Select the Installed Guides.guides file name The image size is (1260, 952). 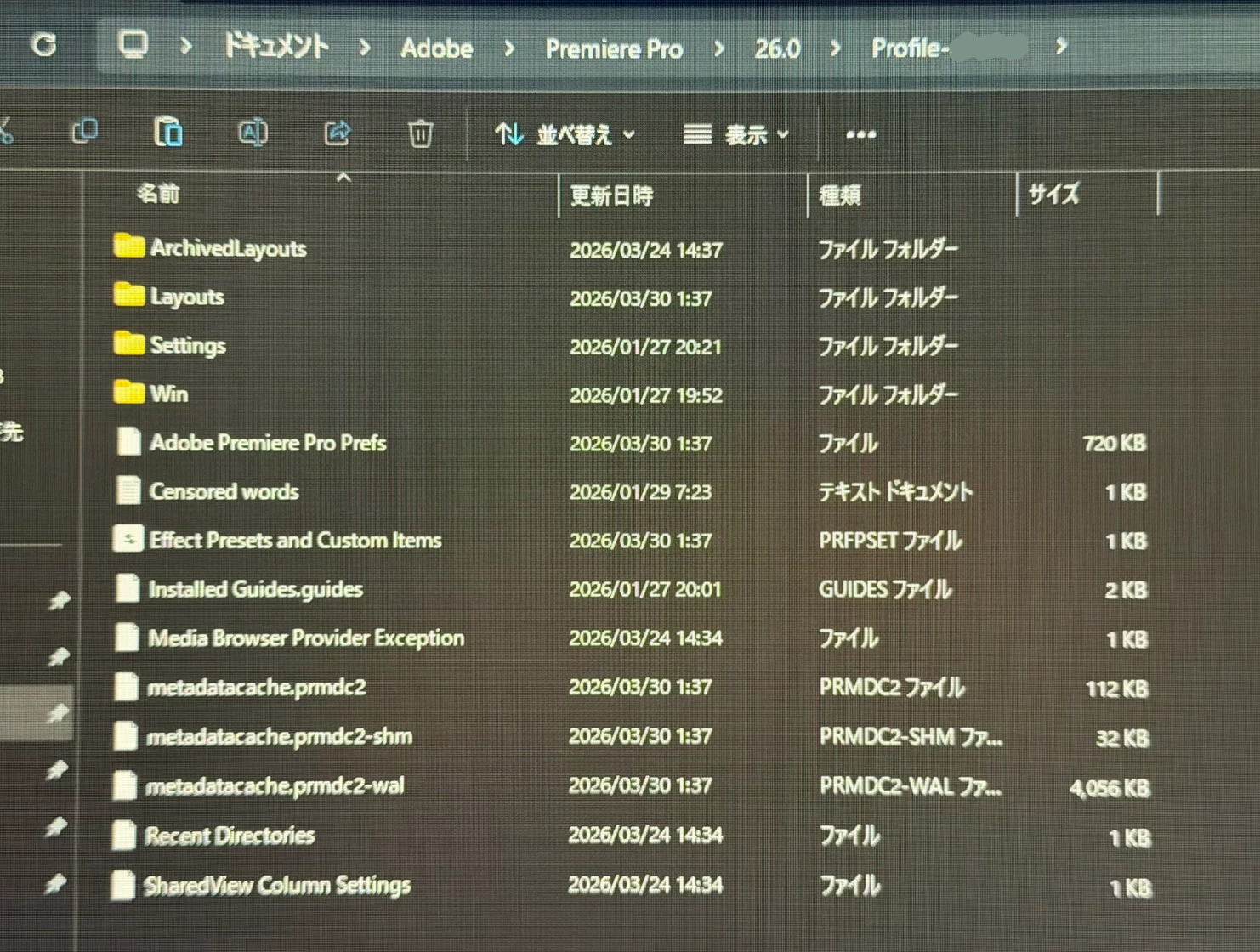click(x=256, y=589)
